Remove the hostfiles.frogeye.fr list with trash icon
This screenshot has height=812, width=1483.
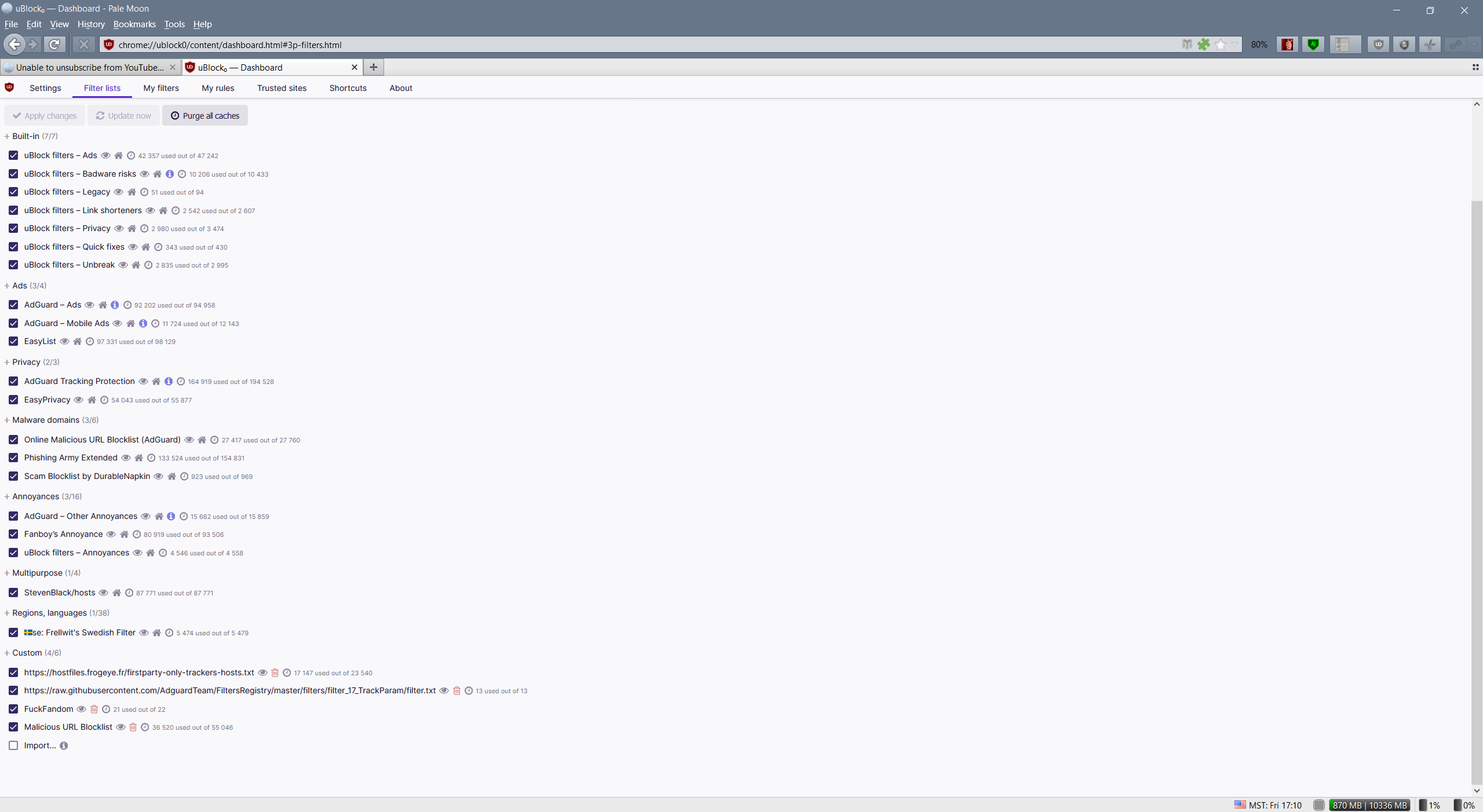point(275,673)
